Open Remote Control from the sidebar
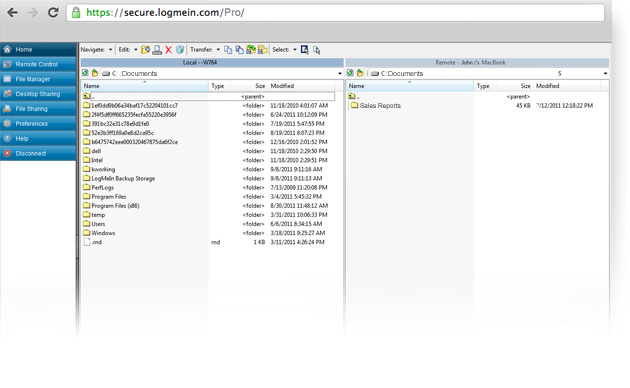The image size is (630, 388). (x=38, y=64)
